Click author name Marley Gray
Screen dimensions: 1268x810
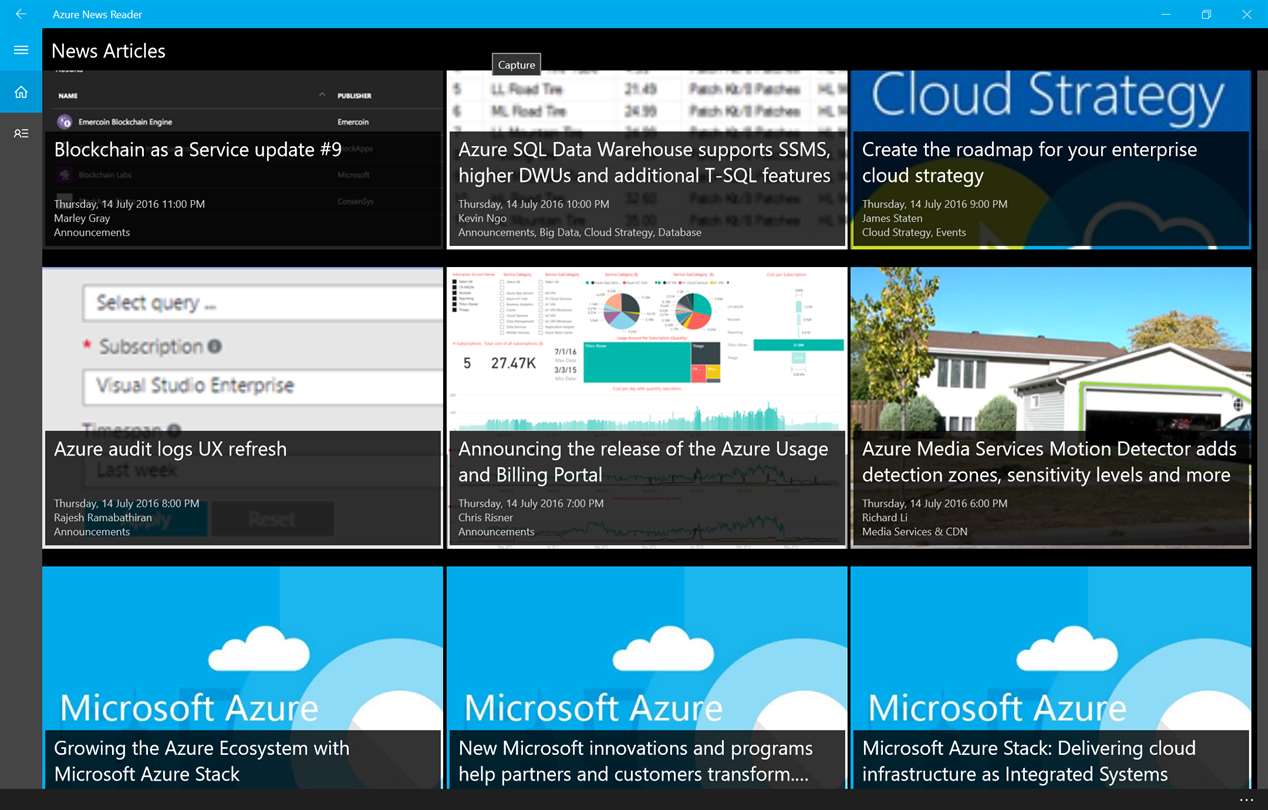pyautogui.click(x=81, y=218)
